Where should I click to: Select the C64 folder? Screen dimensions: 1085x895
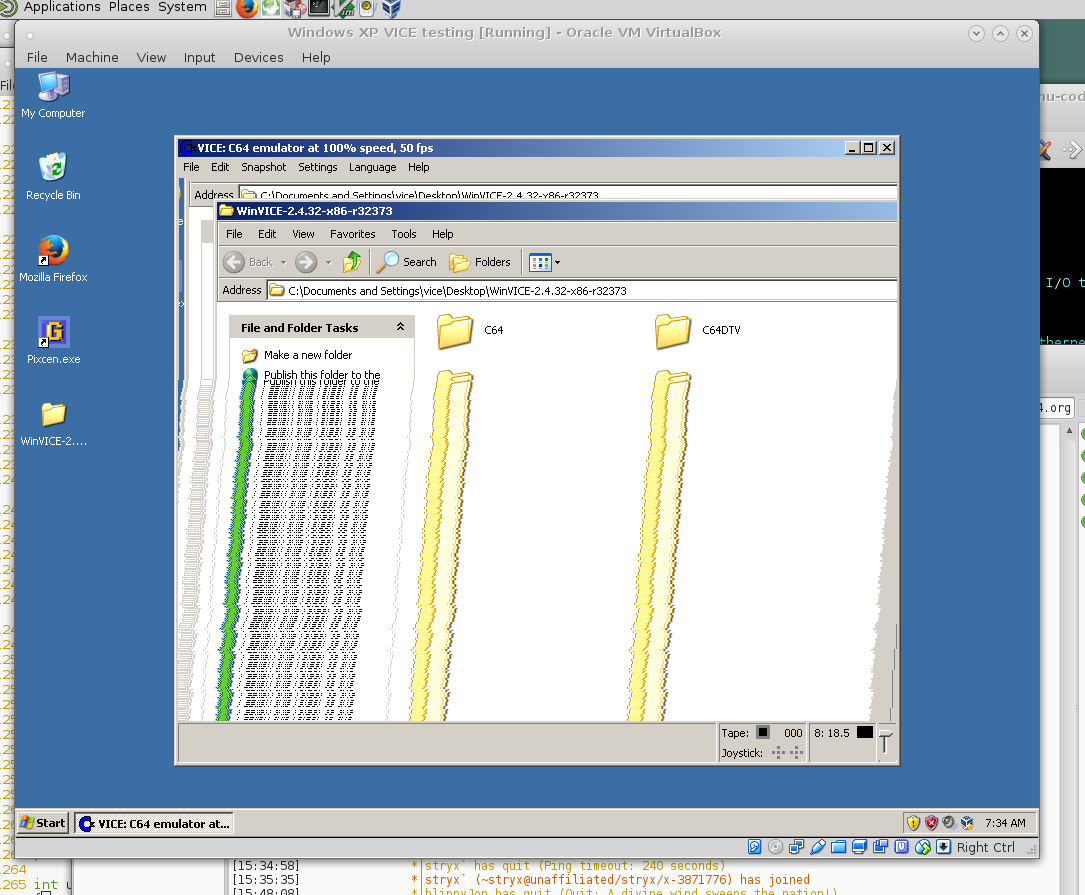point(471,331)
